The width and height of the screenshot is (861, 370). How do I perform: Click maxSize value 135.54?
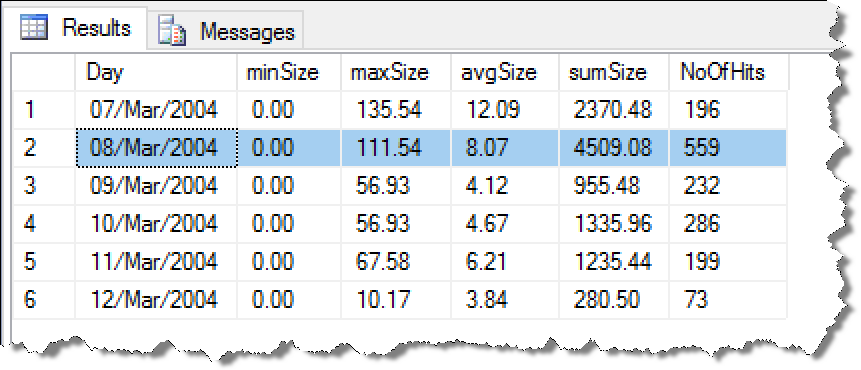click(395, 110)
